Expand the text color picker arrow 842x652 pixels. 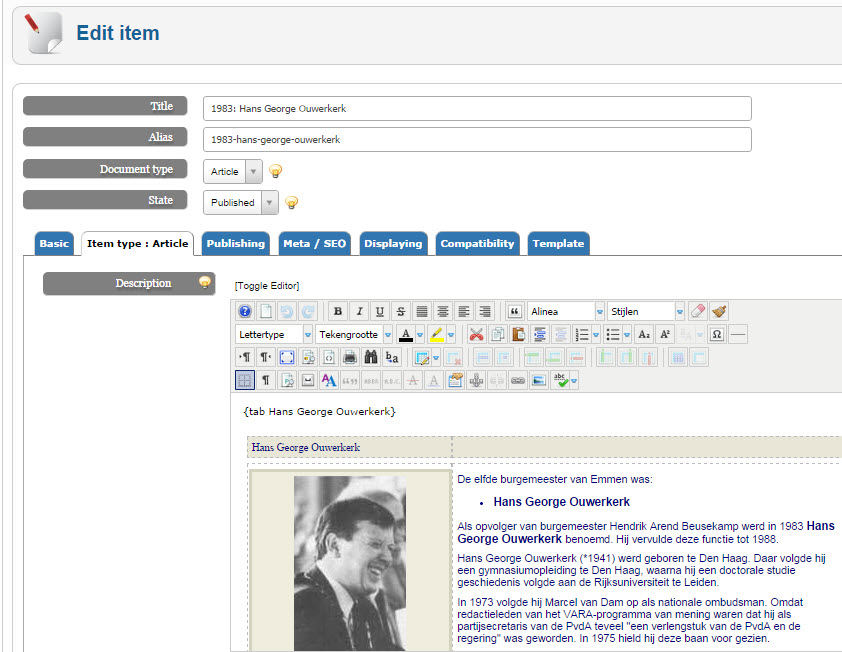coord(420,335)
